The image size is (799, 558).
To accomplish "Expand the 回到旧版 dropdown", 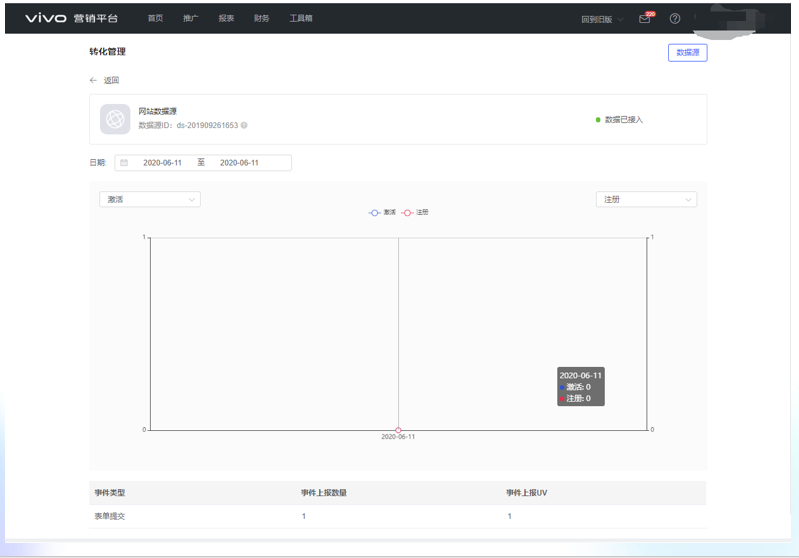I will [x=602, y=19].
